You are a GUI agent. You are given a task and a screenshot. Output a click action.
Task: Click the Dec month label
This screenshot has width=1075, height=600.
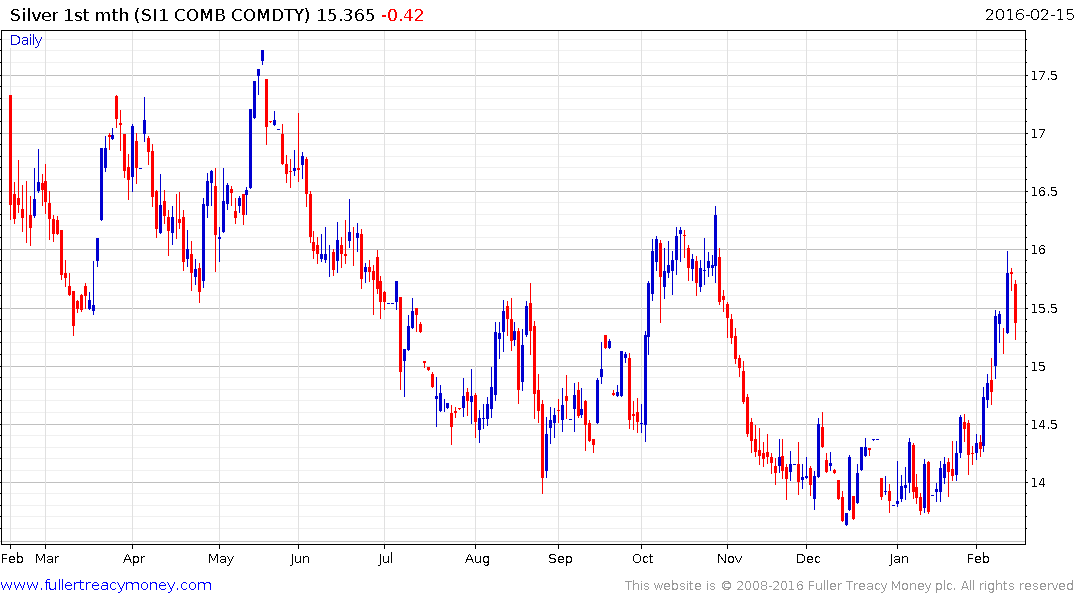point(808,559)
